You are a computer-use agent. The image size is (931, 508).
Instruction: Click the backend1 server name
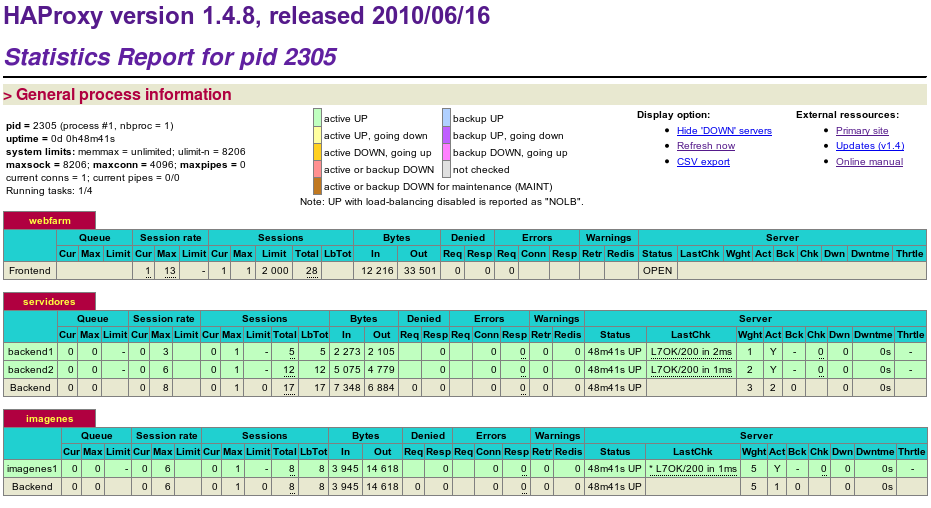(30, 352)
